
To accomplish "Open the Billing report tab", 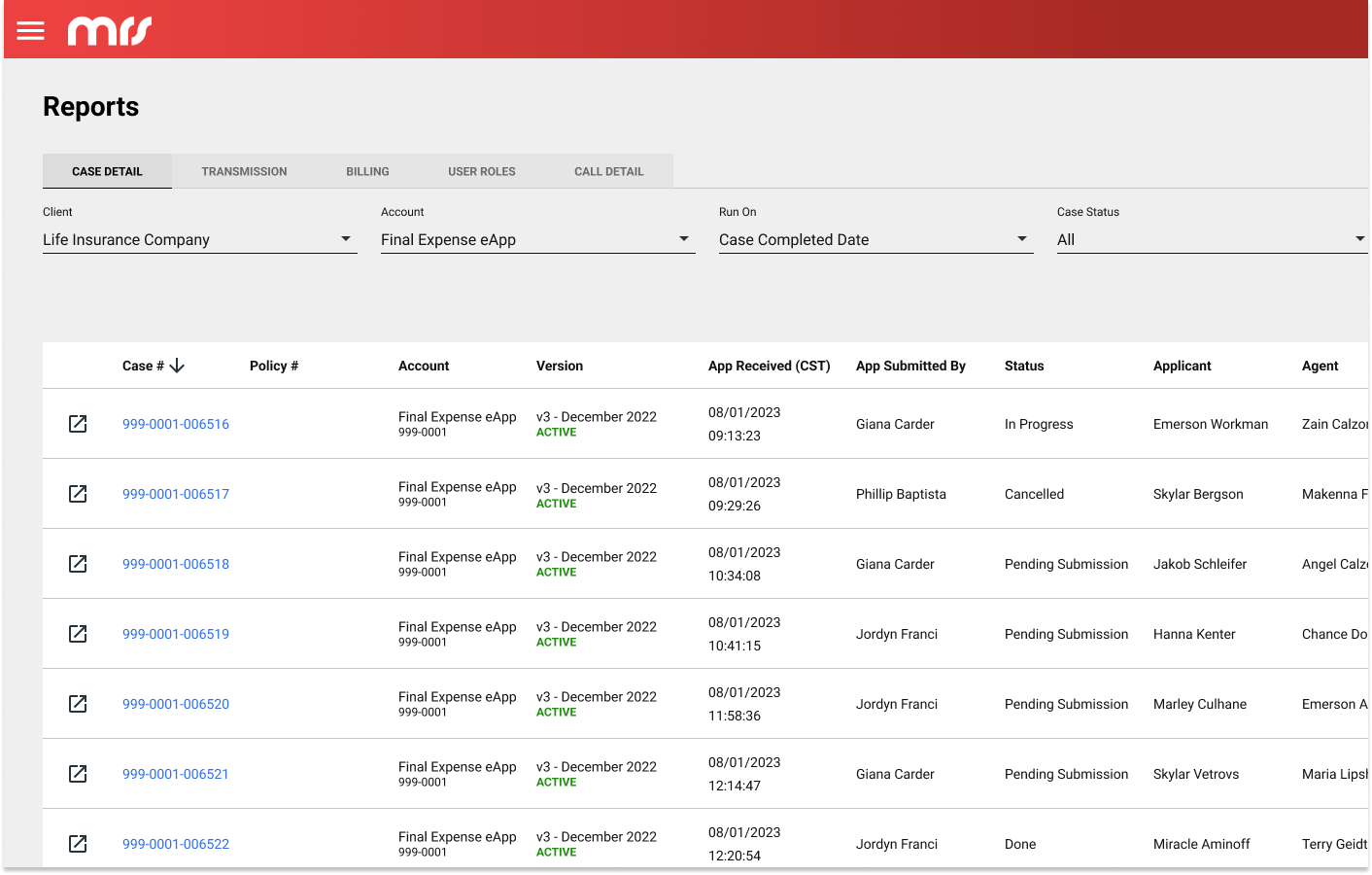I will coord(367,171).
